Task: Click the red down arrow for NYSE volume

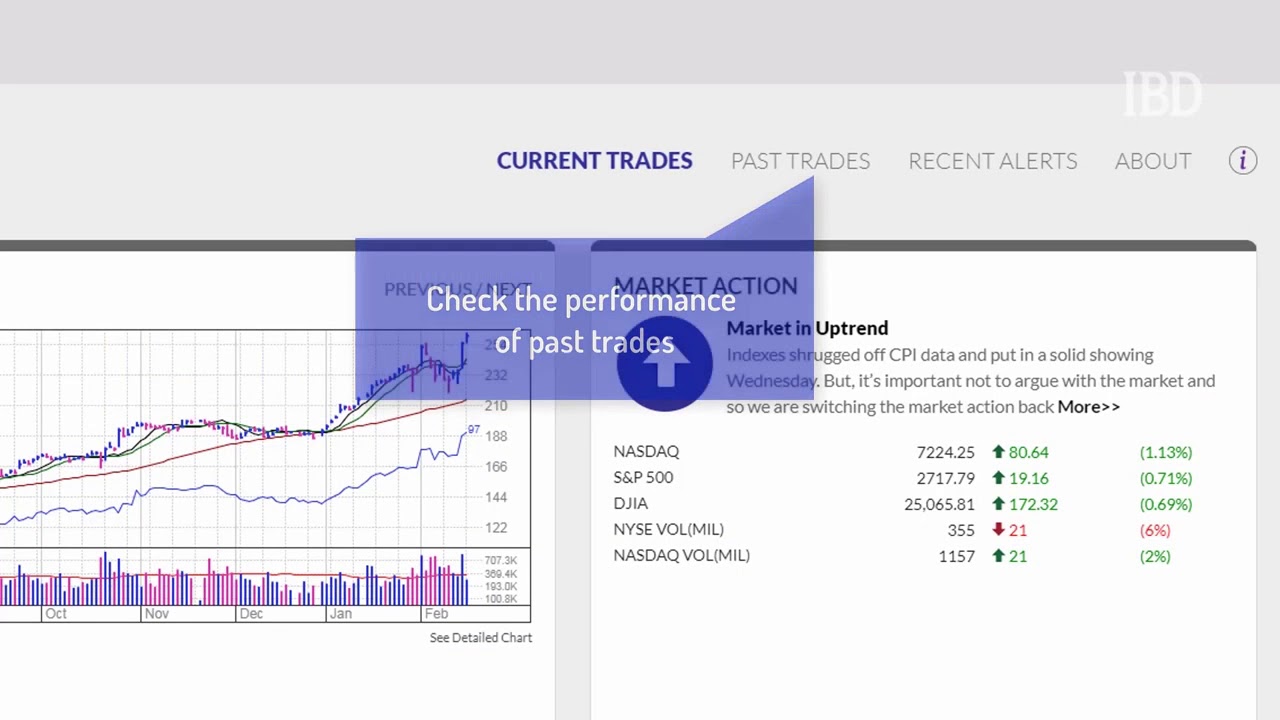Action: click(x=998, y=530)
